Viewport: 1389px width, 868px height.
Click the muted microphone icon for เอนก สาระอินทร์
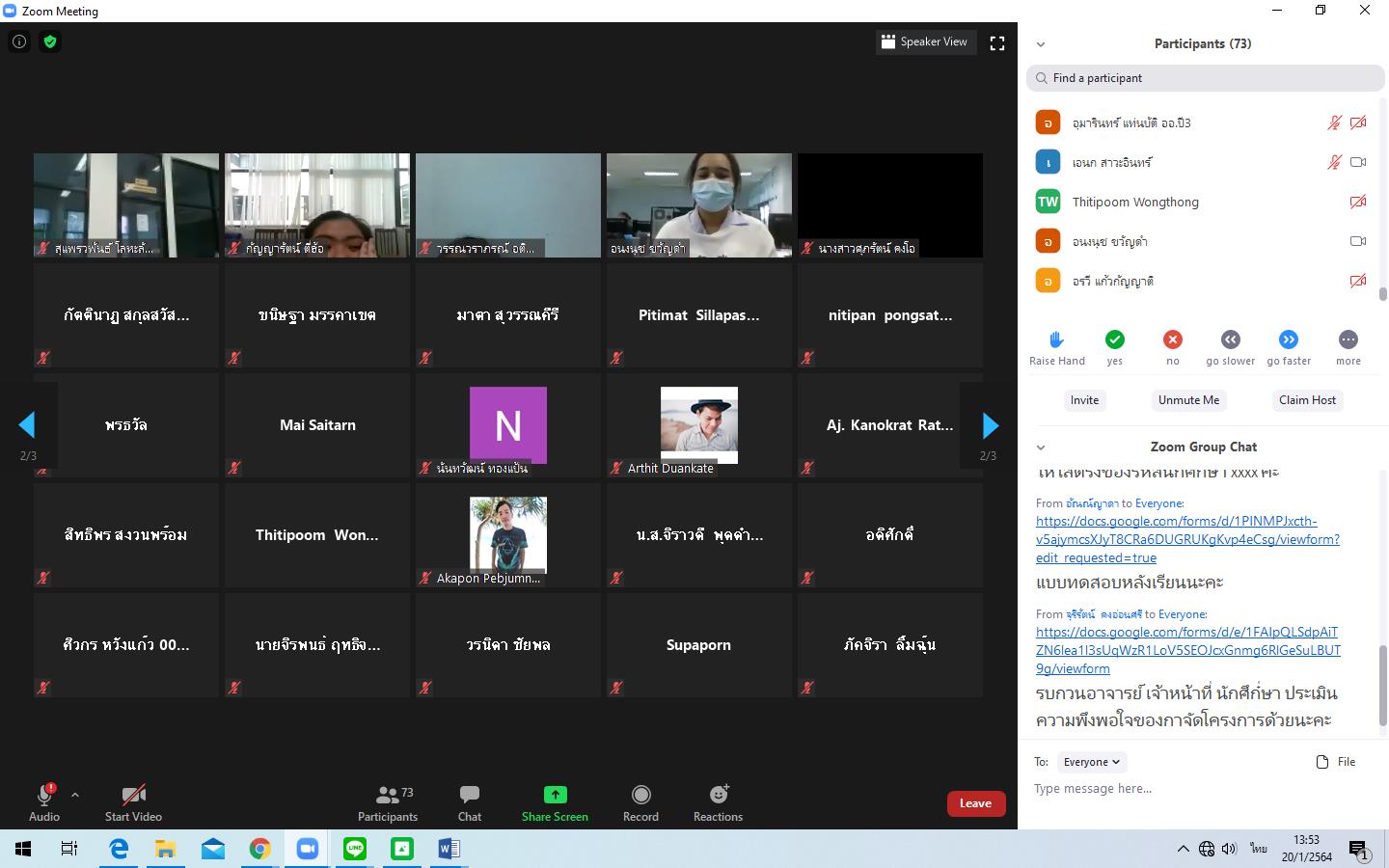(1334, 162)
